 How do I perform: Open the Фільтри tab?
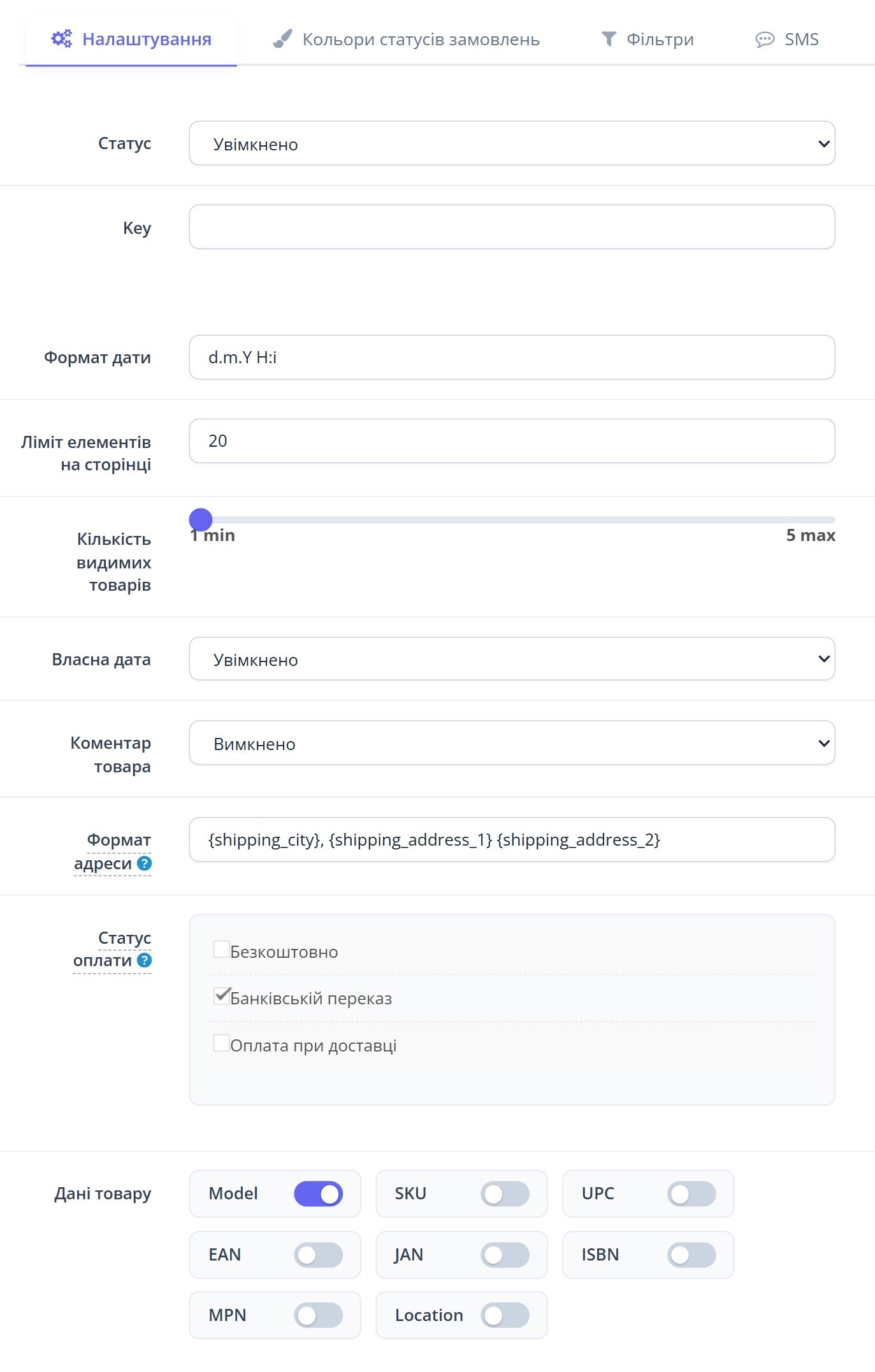647,40
